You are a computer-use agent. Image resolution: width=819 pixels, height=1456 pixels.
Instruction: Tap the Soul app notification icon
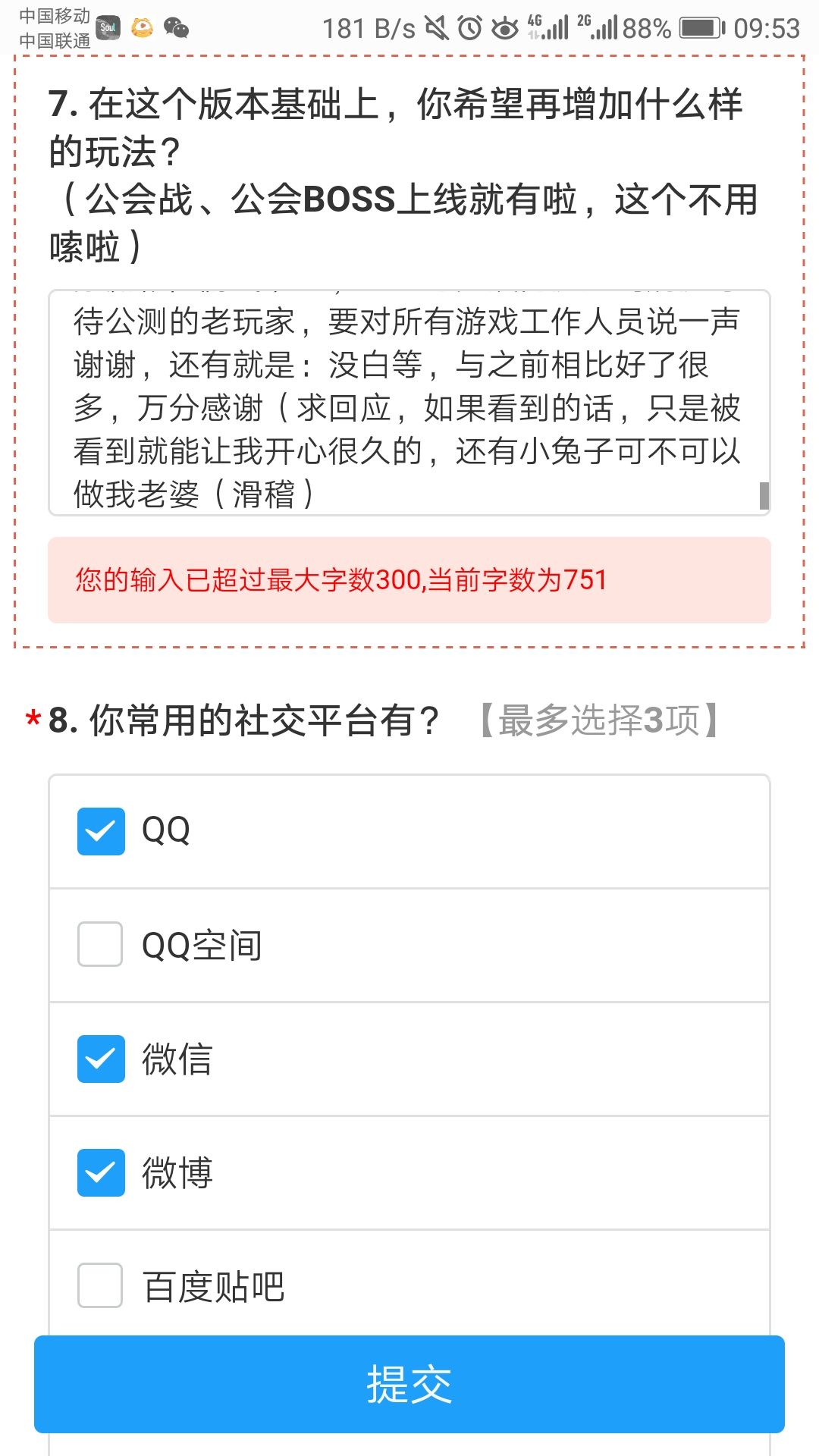108,28
